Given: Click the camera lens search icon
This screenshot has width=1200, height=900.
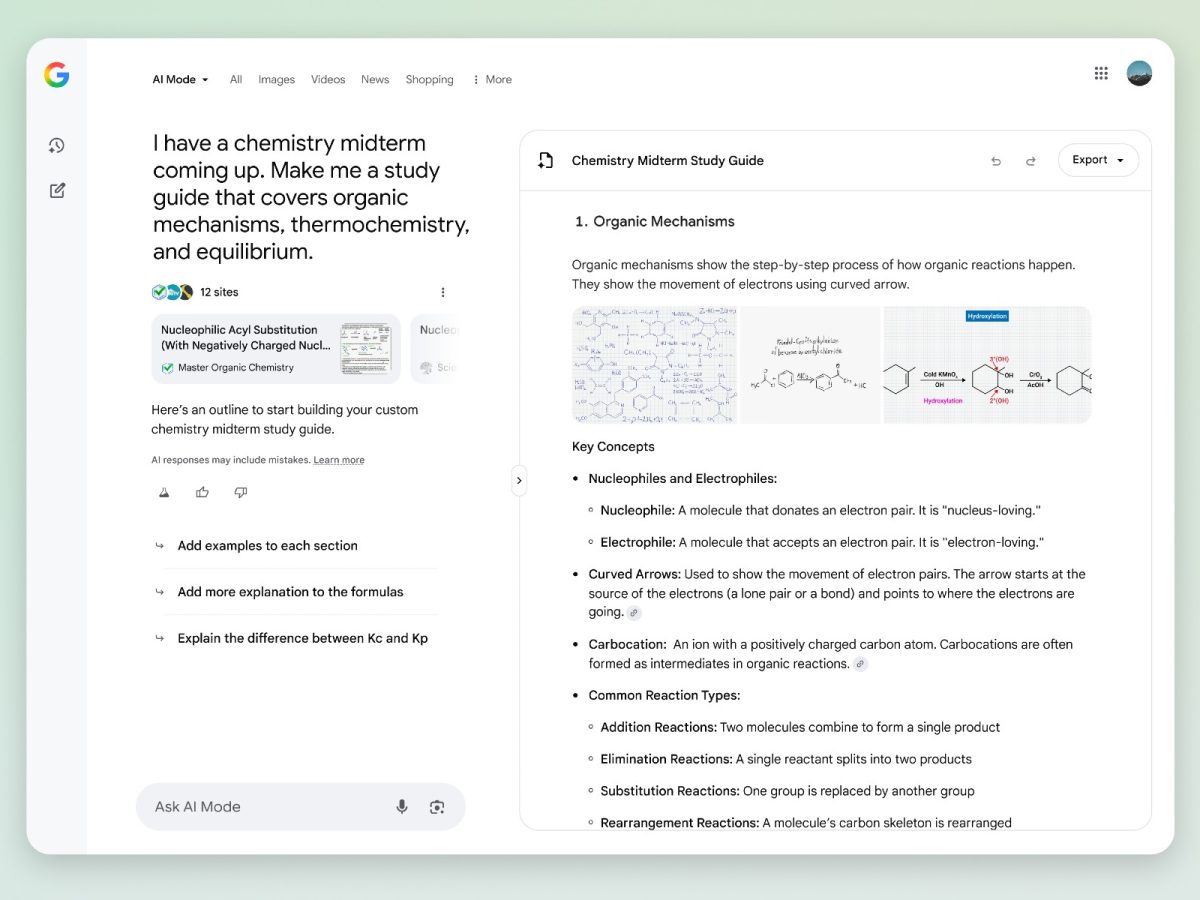Looking at the screenshot, I should tap(437, 807).
